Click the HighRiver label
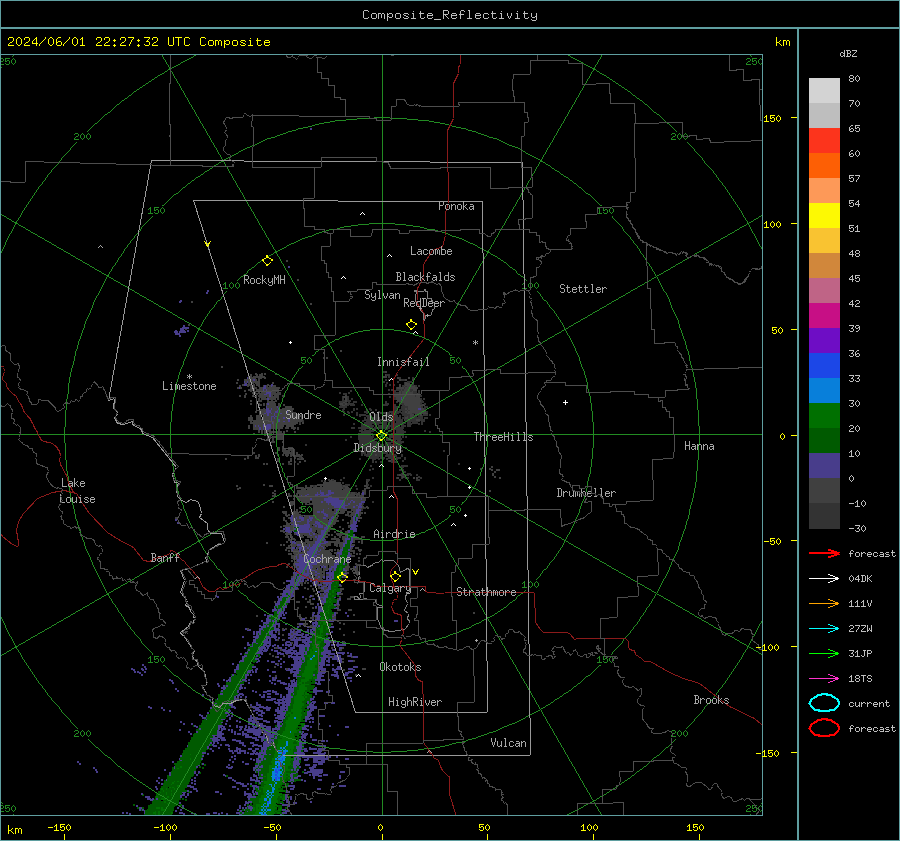Viewport: 900px width, 841px height. point(415,702)
